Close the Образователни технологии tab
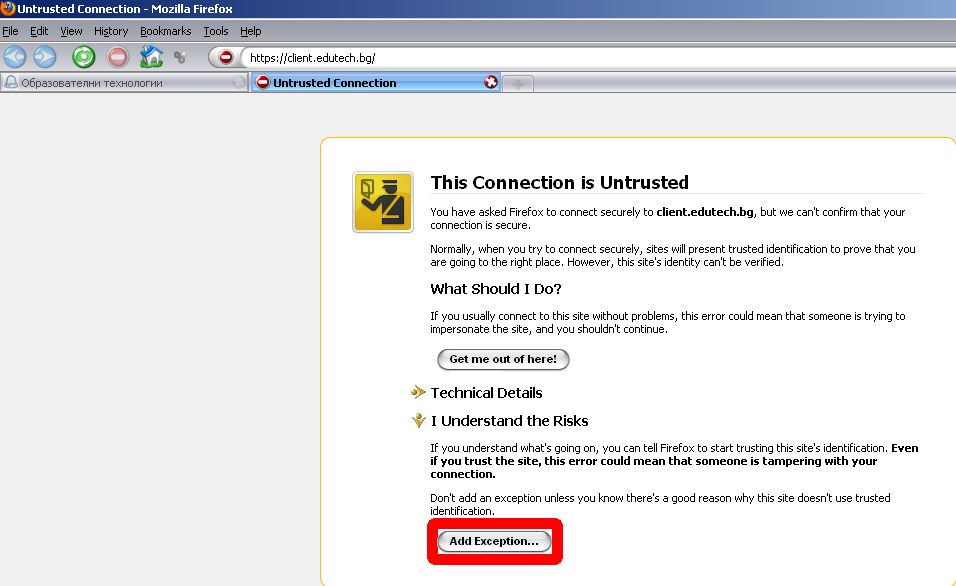Viewport: 956px width, 586px height. tap(238, 82)
